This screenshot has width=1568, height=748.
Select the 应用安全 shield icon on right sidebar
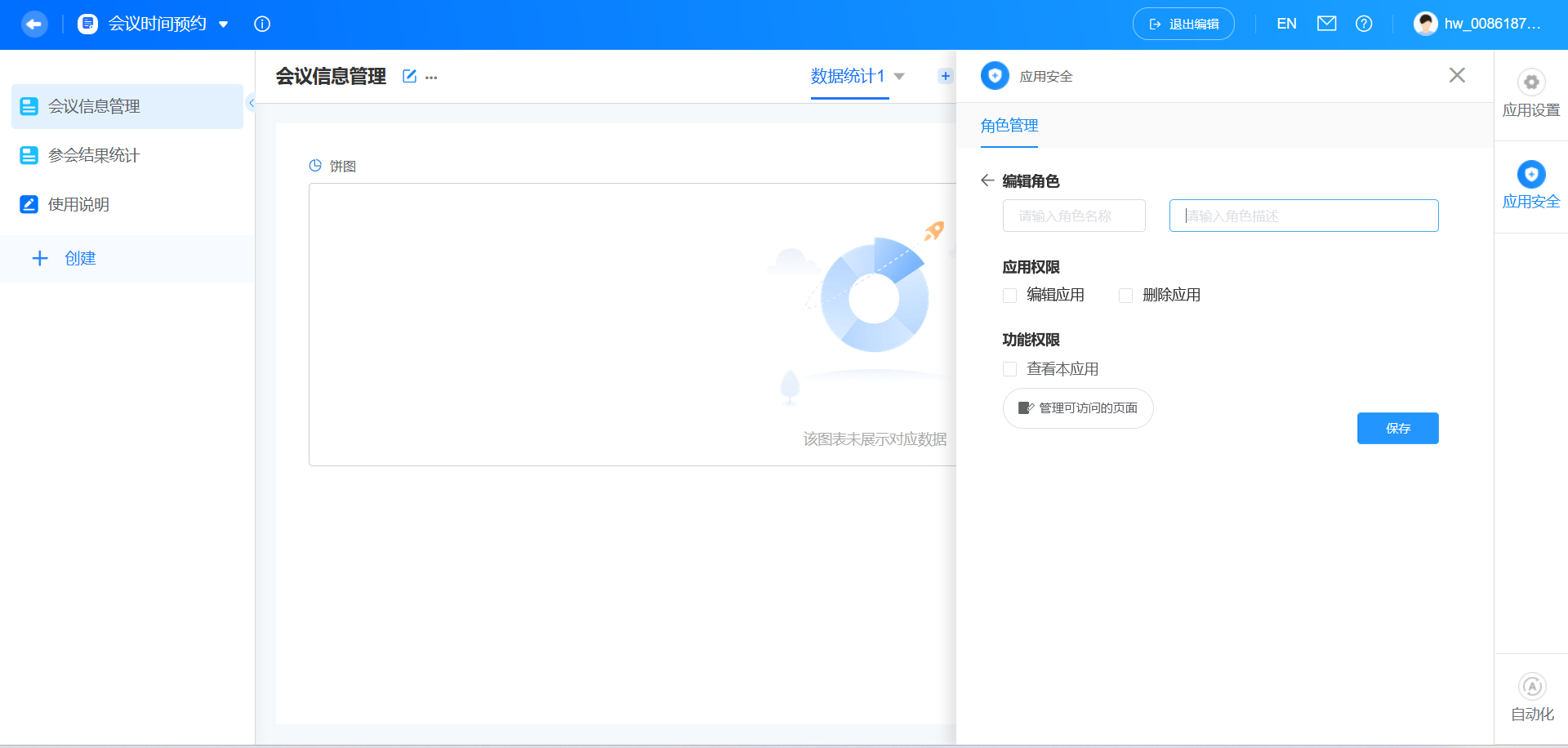[1530, 174]
